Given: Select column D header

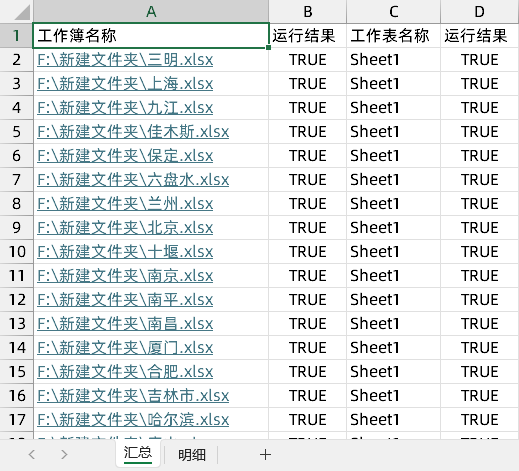Looking at the screenshot, I should (479, 12).
